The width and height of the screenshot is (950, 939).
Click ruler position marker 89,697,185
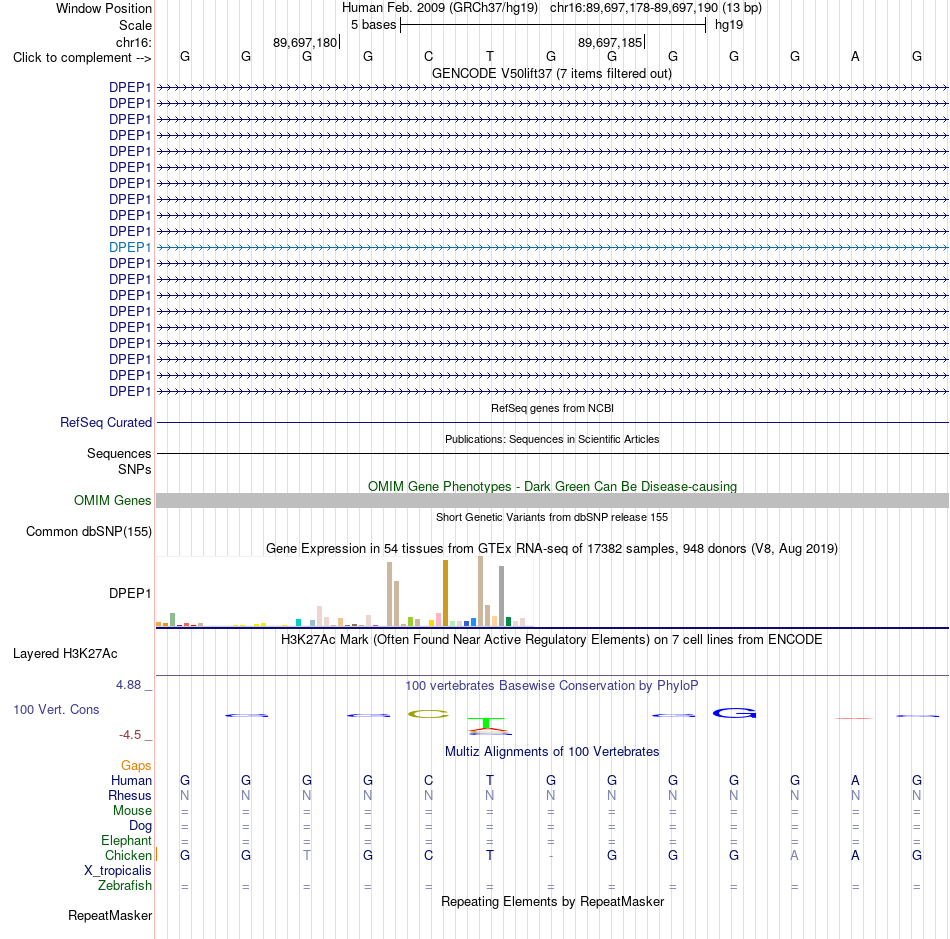pos(610,42)
